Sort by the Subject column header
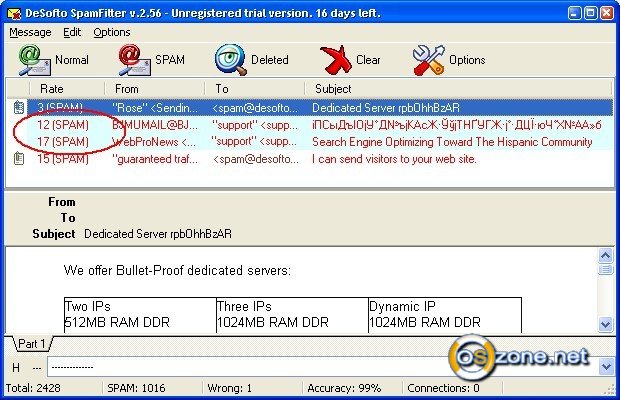 [x=459, y=89]
